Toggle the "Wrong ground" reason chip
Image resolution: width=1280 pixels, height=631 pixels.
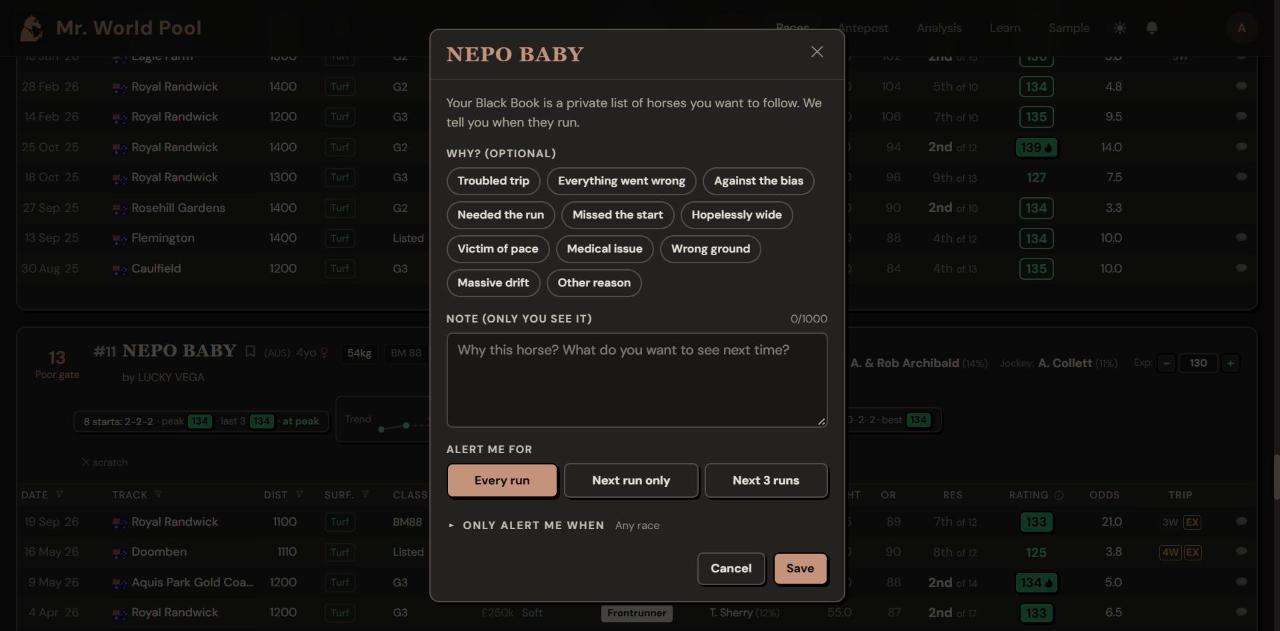coord(711,249)
